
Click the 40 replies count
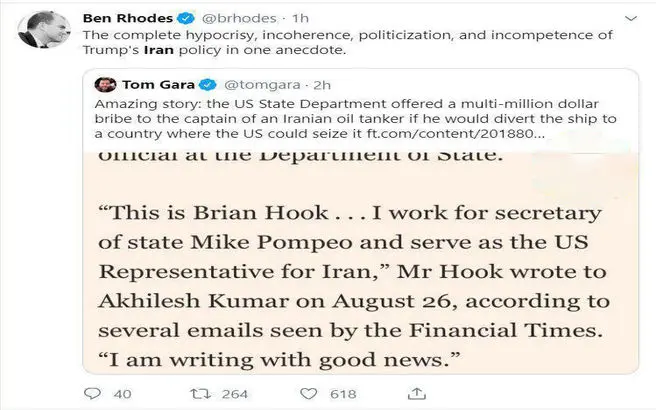(x=122, y=394)
